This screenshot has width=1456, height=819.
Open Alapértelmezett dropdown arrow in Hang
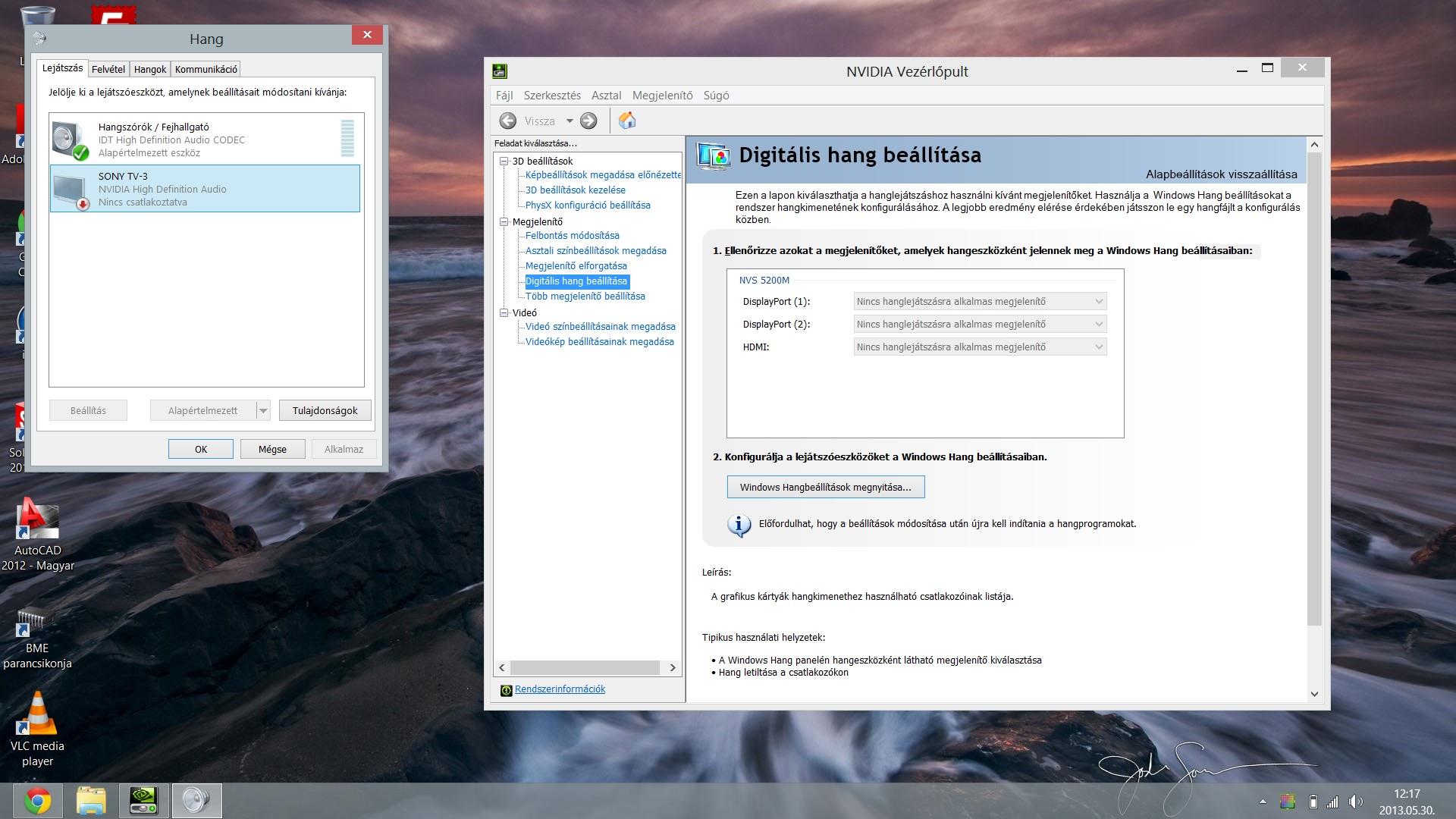pyautogui.click(x=263, y=410)
